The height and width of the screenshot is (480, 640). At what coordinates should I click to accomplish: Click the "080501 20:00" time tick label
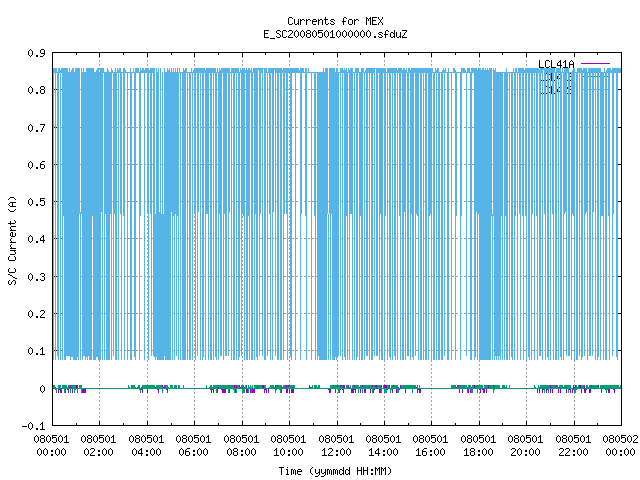coord(525,446)
